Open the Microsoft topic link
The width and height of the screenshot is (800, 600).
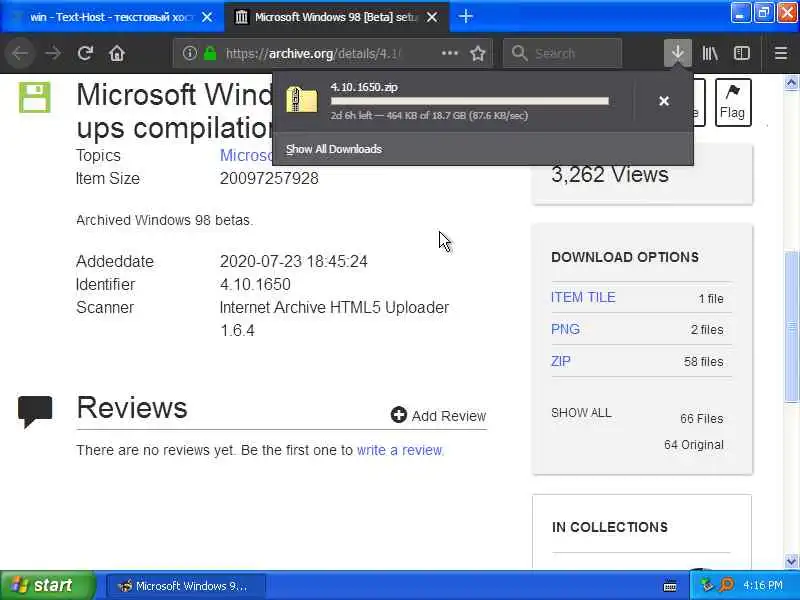point(246,155)
